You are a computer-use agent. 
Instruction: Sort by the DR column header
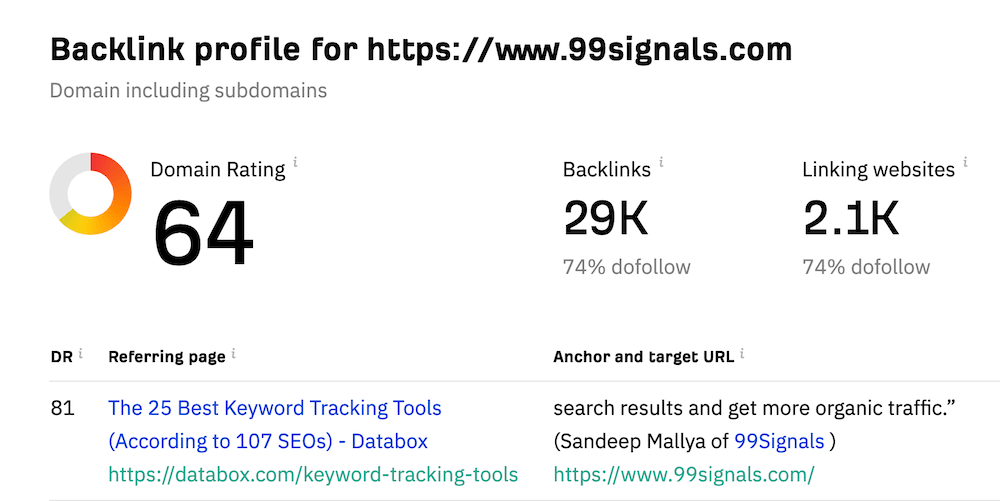pyautogui.click(x=61, y=356)
